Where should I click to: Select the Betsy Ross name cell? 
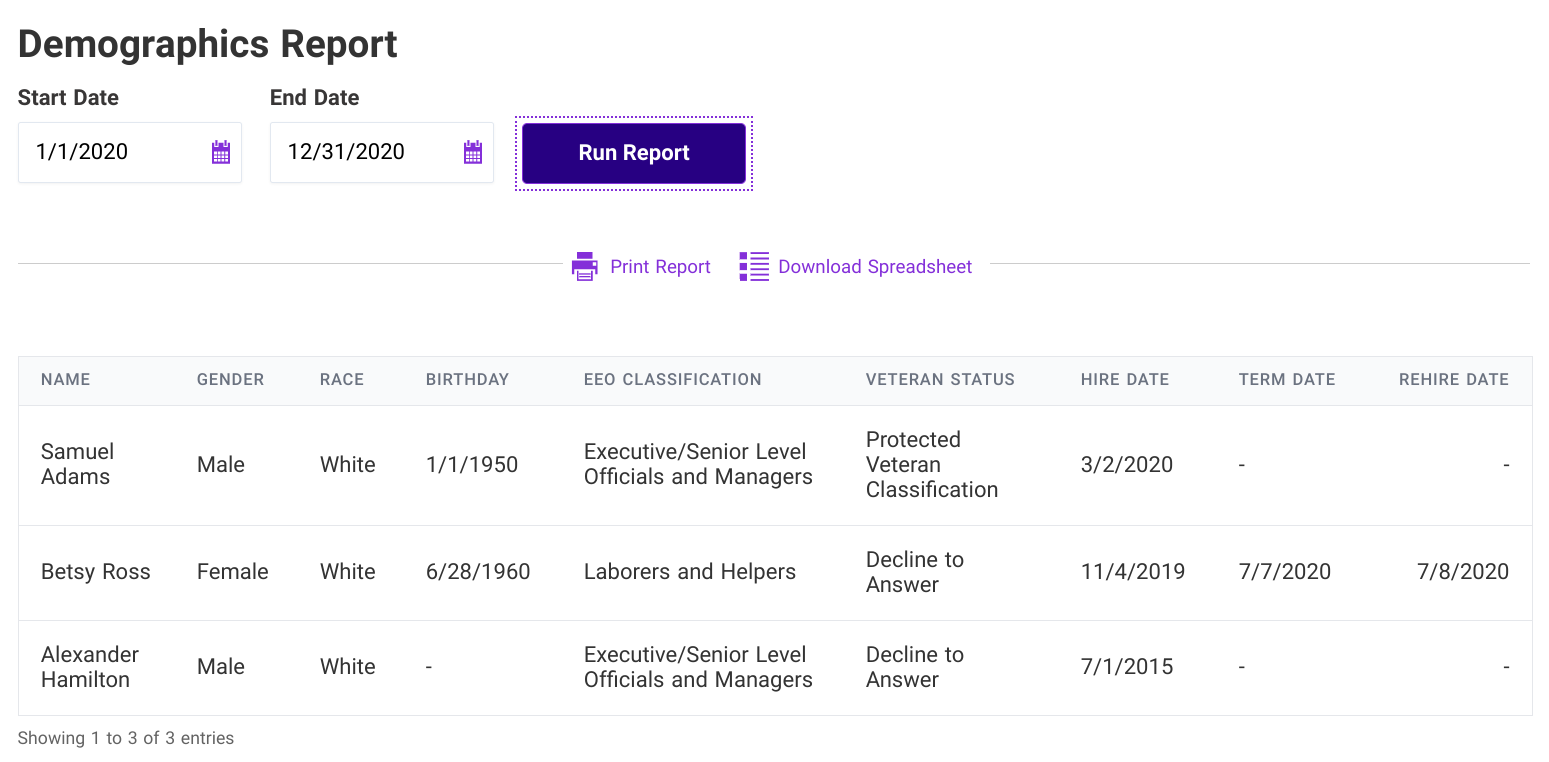click(96, 572)
